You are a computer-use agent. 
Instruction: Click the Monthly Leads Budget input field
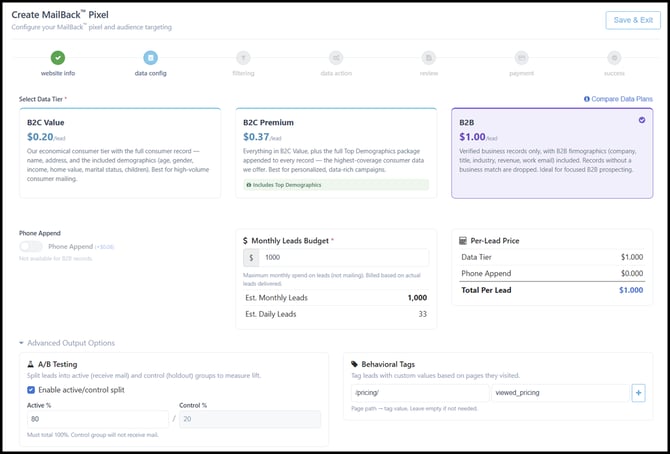point(344,257)
